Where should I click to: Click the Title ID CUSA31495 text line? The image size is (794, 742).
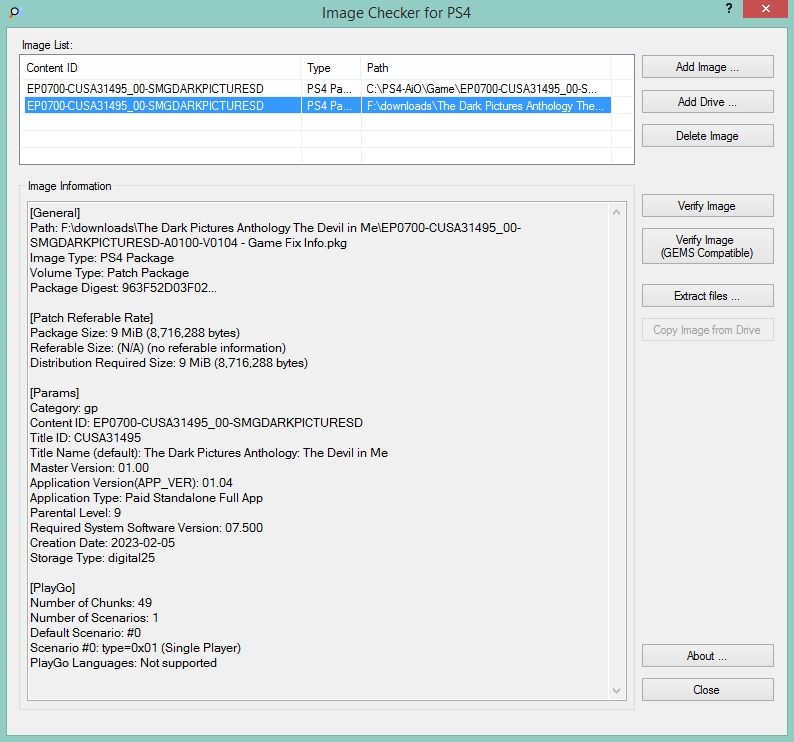tap(86, 438)
